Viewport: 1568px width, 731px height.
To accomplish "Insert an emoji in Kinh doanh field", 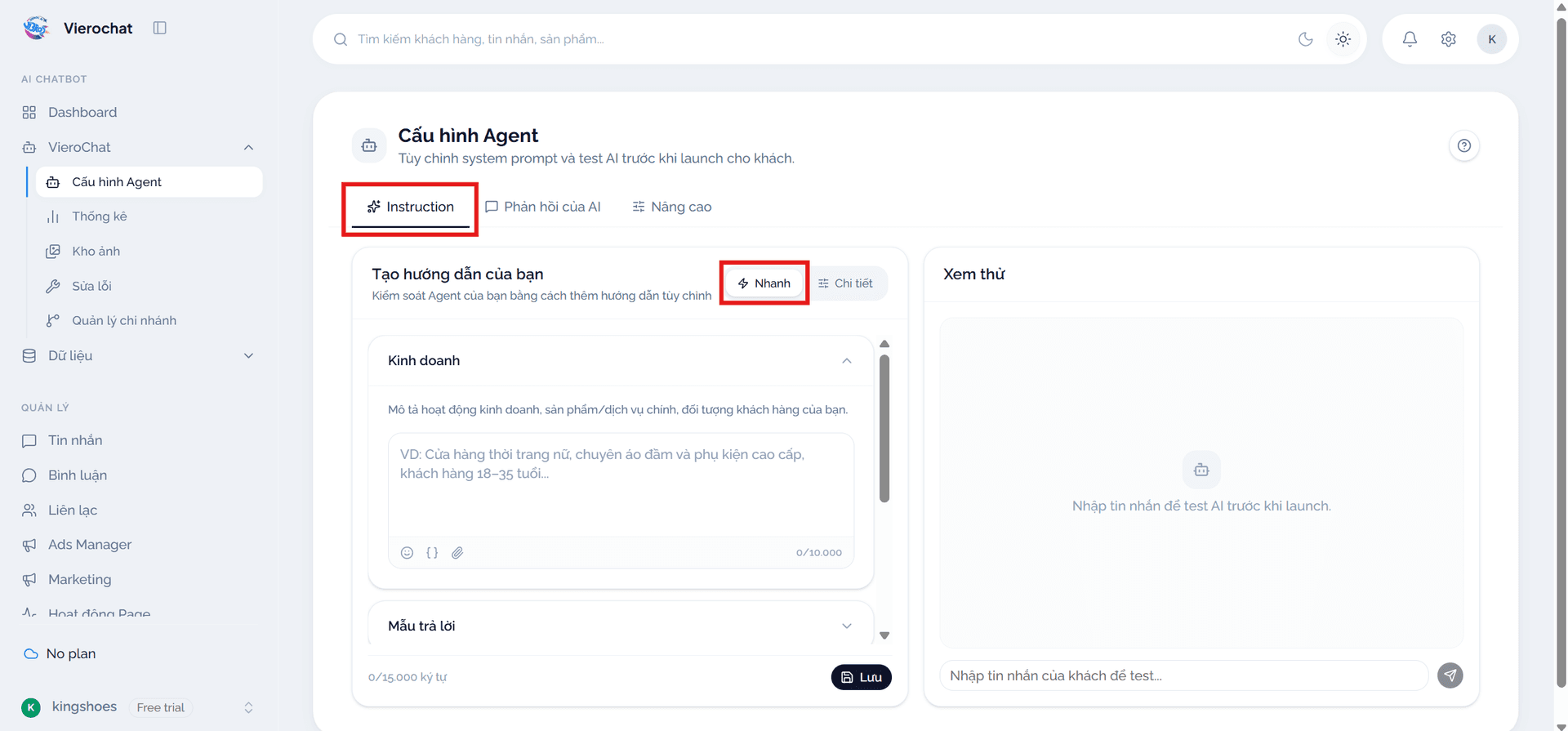I will coord(407,553).
